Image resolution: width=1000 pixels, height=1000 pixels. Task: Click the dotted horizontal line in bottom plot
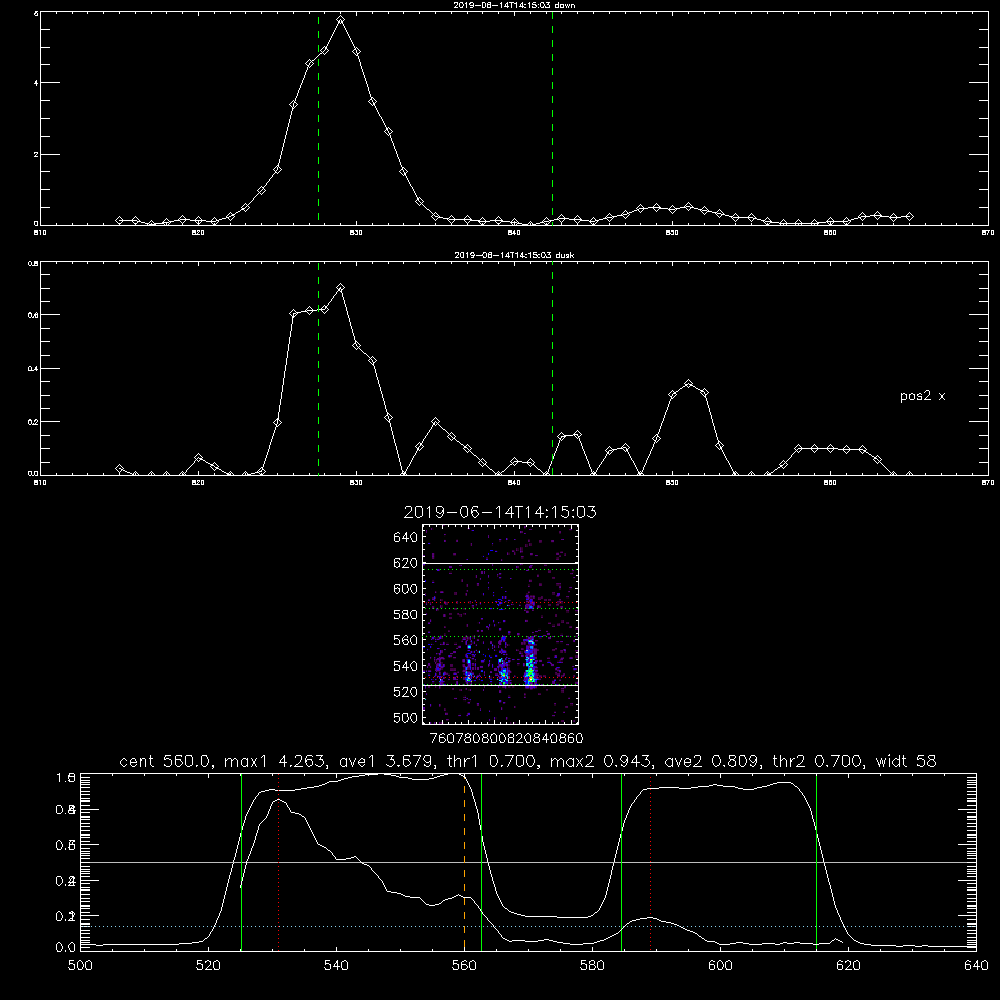click(528, 927)
